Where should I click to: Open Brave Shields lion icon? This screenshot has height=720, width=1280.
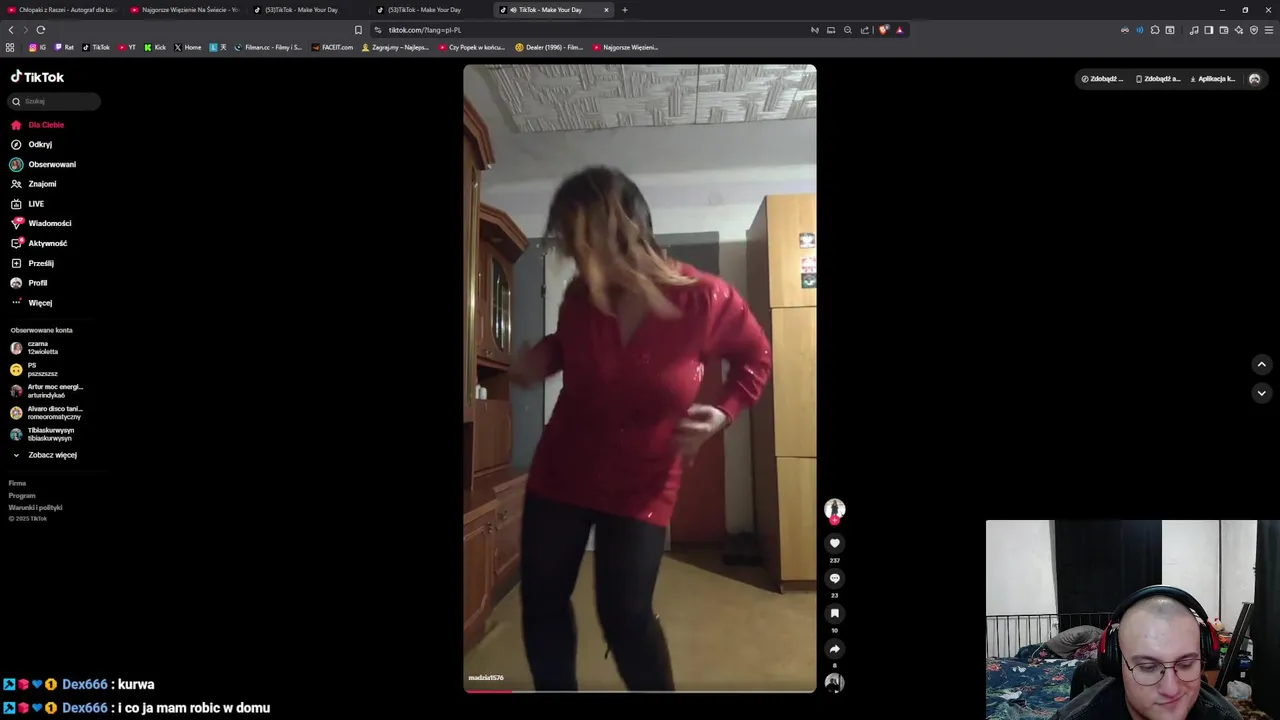[x=884, y=30]
